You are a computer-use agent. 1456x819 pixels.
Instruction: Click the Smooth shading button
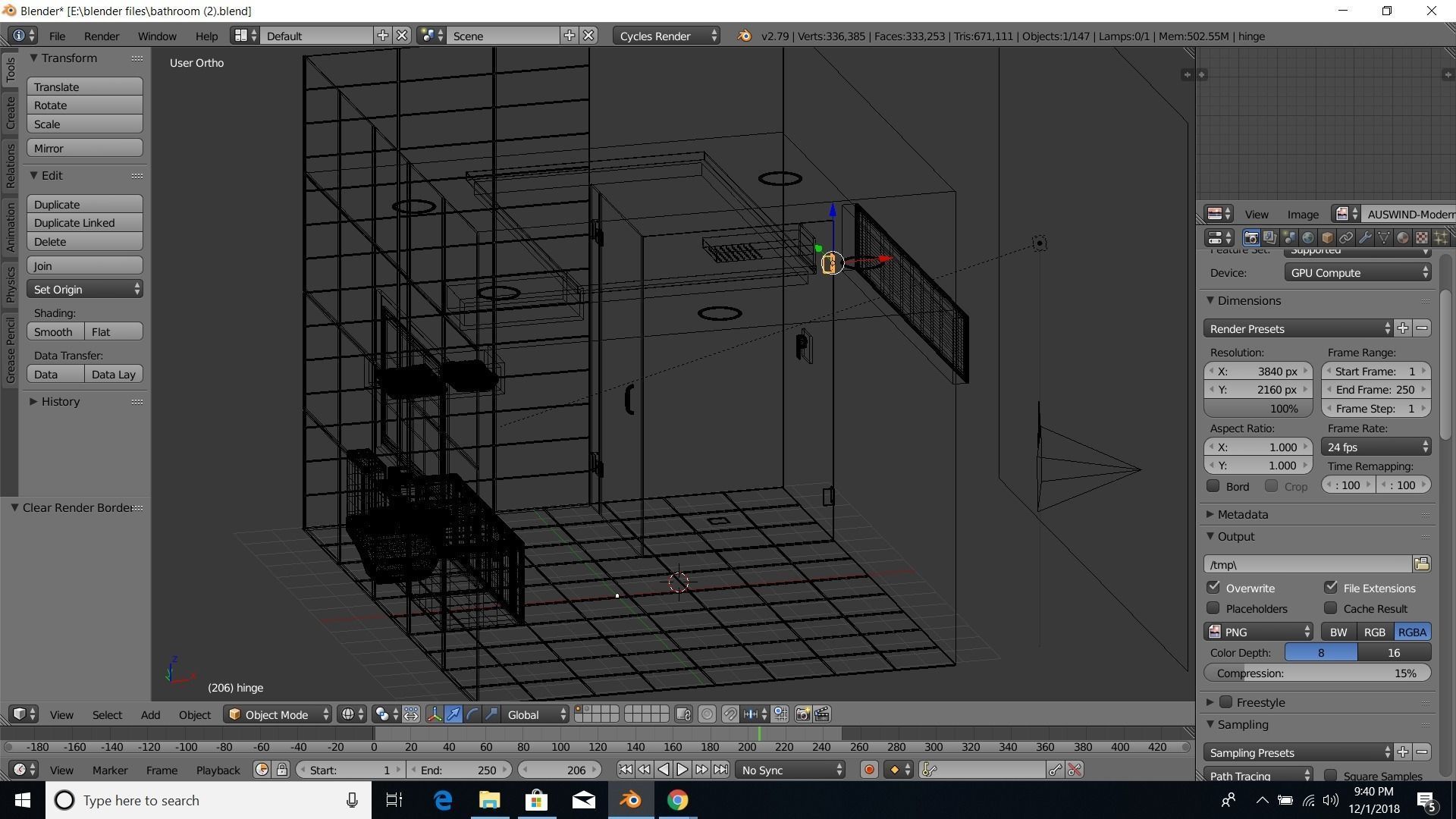pos(55,331)
